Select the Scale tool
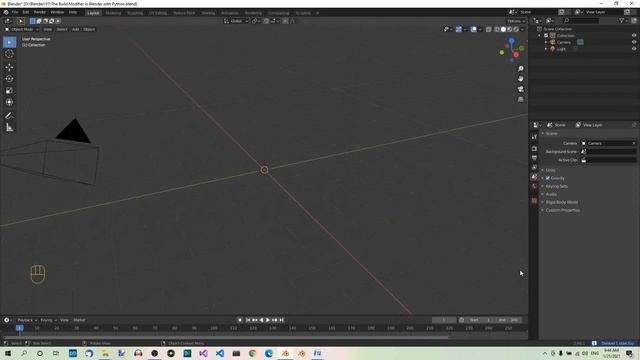The width and height of the screenshot is (640, 360). (x=9, y=91)
